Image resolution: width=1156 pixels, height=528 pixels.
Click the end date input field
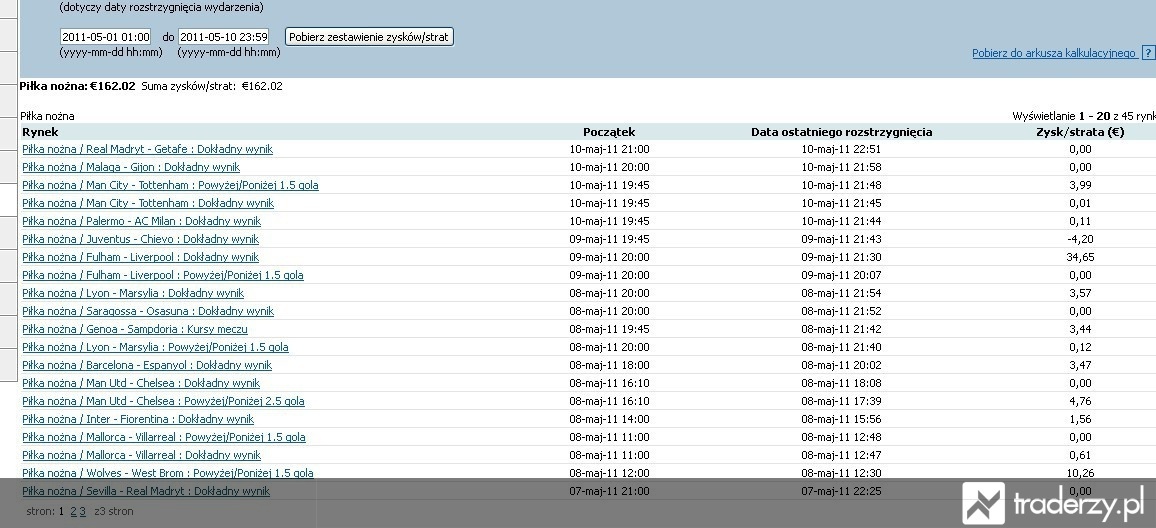tap(223, 37)
